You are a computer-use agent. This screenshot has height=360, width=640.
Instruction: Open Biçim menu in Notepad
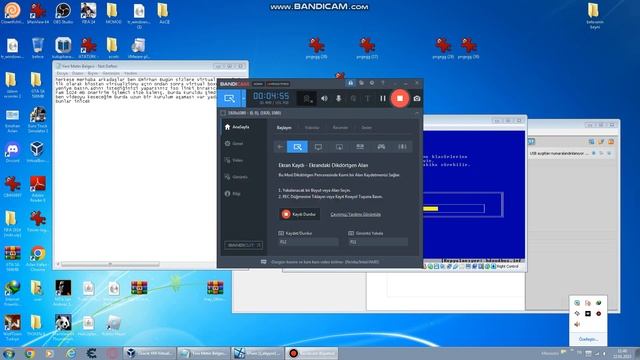tap(93, 73)
